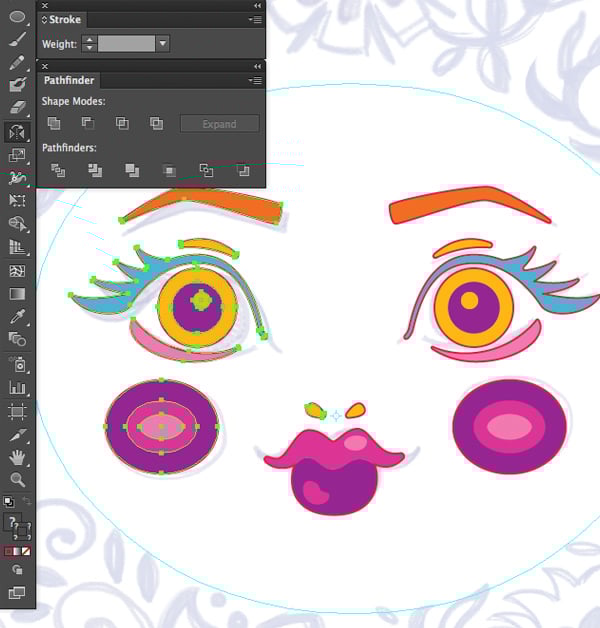Click the right yellow nostril shape
Screen dimensions: 600x628
(355, 411)
